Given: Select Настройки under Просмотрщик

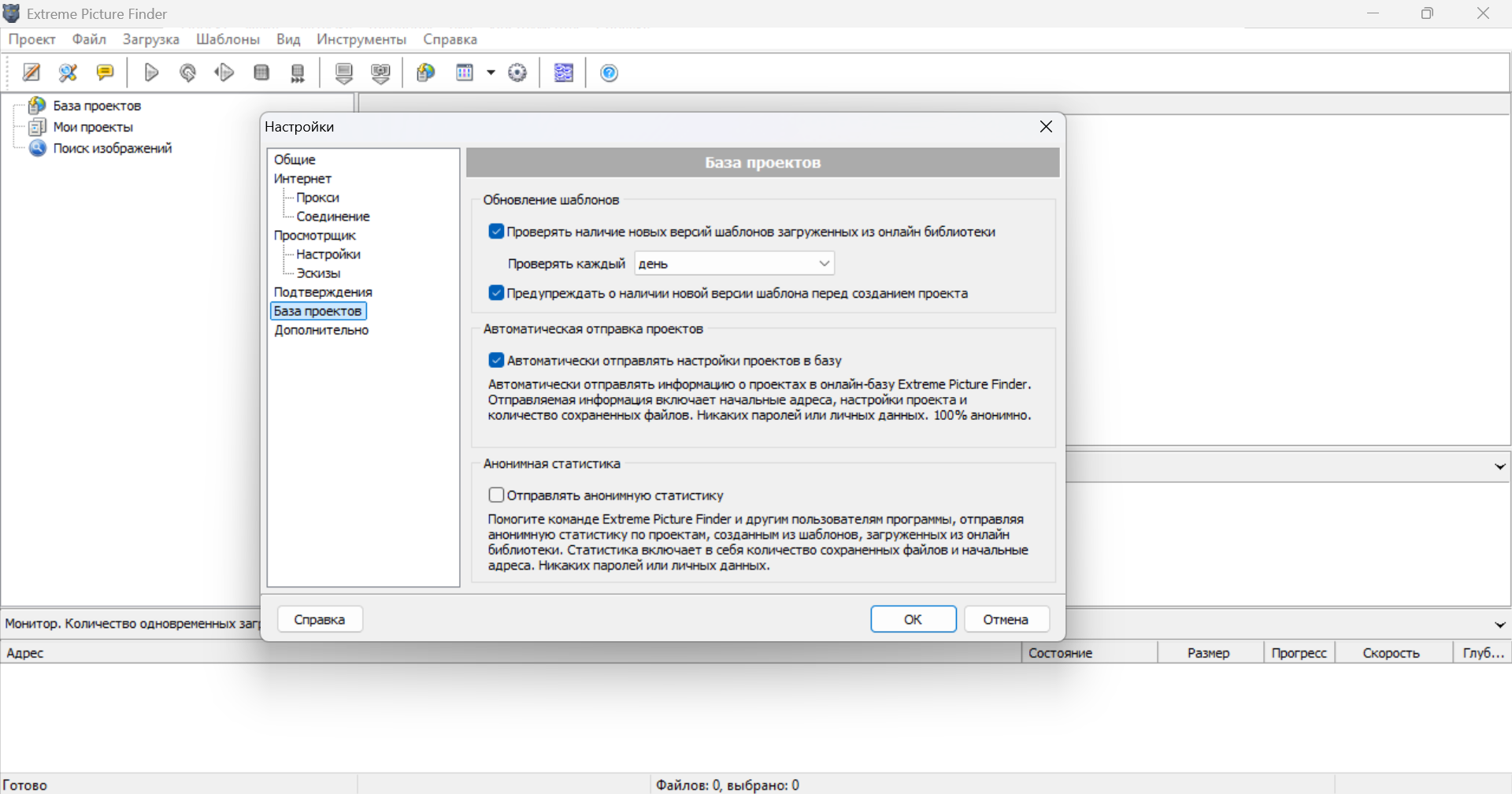Looking at the screenshot, I should 328,254.
